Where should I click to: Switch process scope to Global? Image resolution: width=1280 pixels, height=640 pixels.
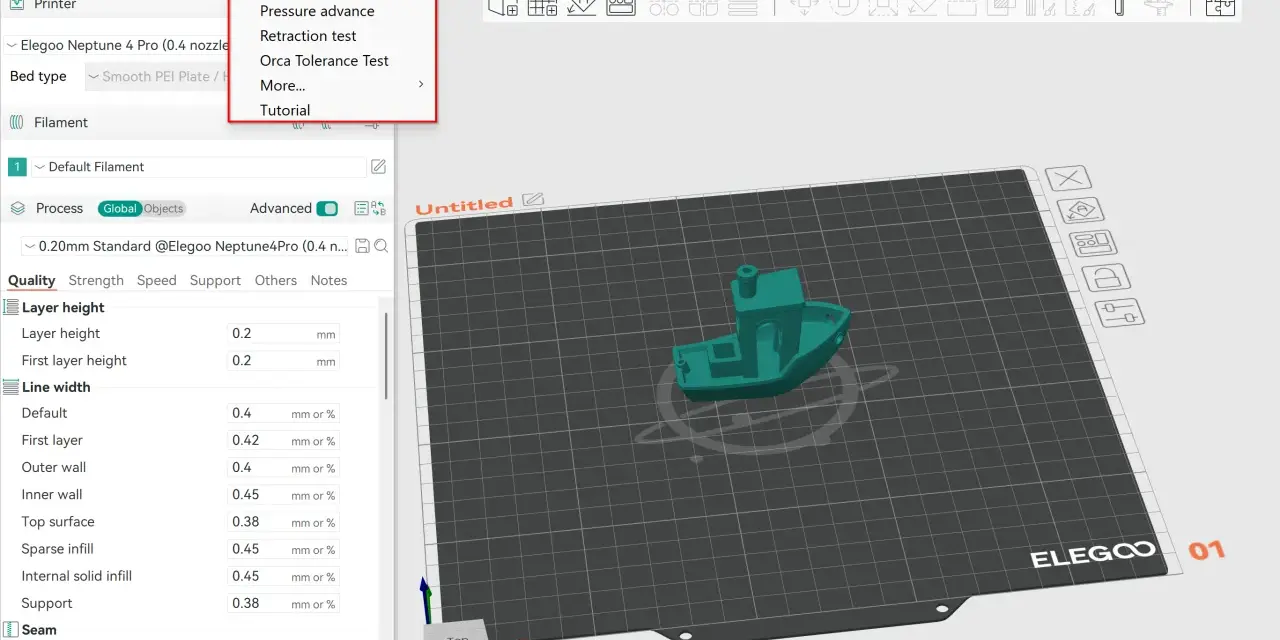pos(120,208)
